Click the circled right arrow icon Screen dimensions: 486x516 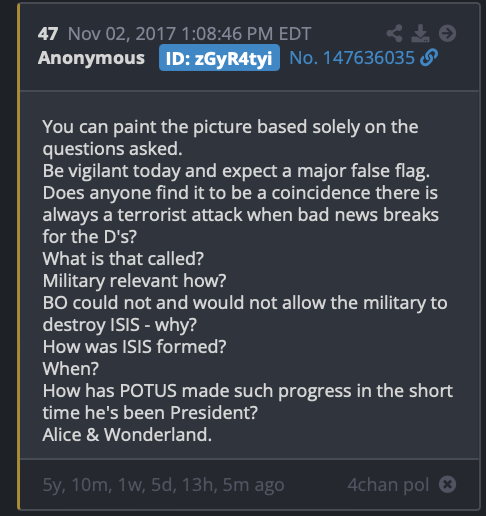[447, 33]
